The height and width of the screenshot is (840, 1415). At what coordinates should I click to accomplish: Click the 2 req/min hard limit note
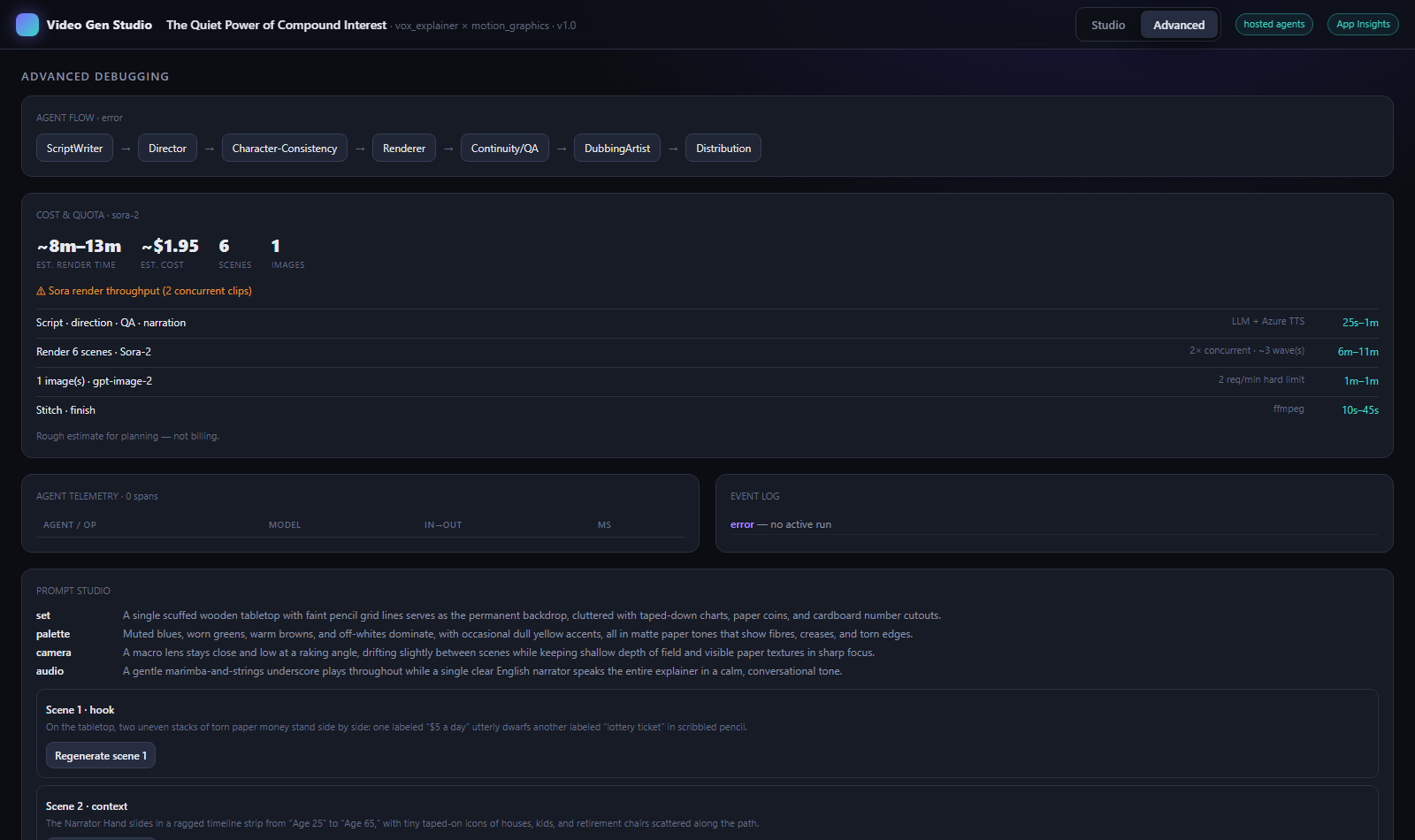[x=1261, y=379]
